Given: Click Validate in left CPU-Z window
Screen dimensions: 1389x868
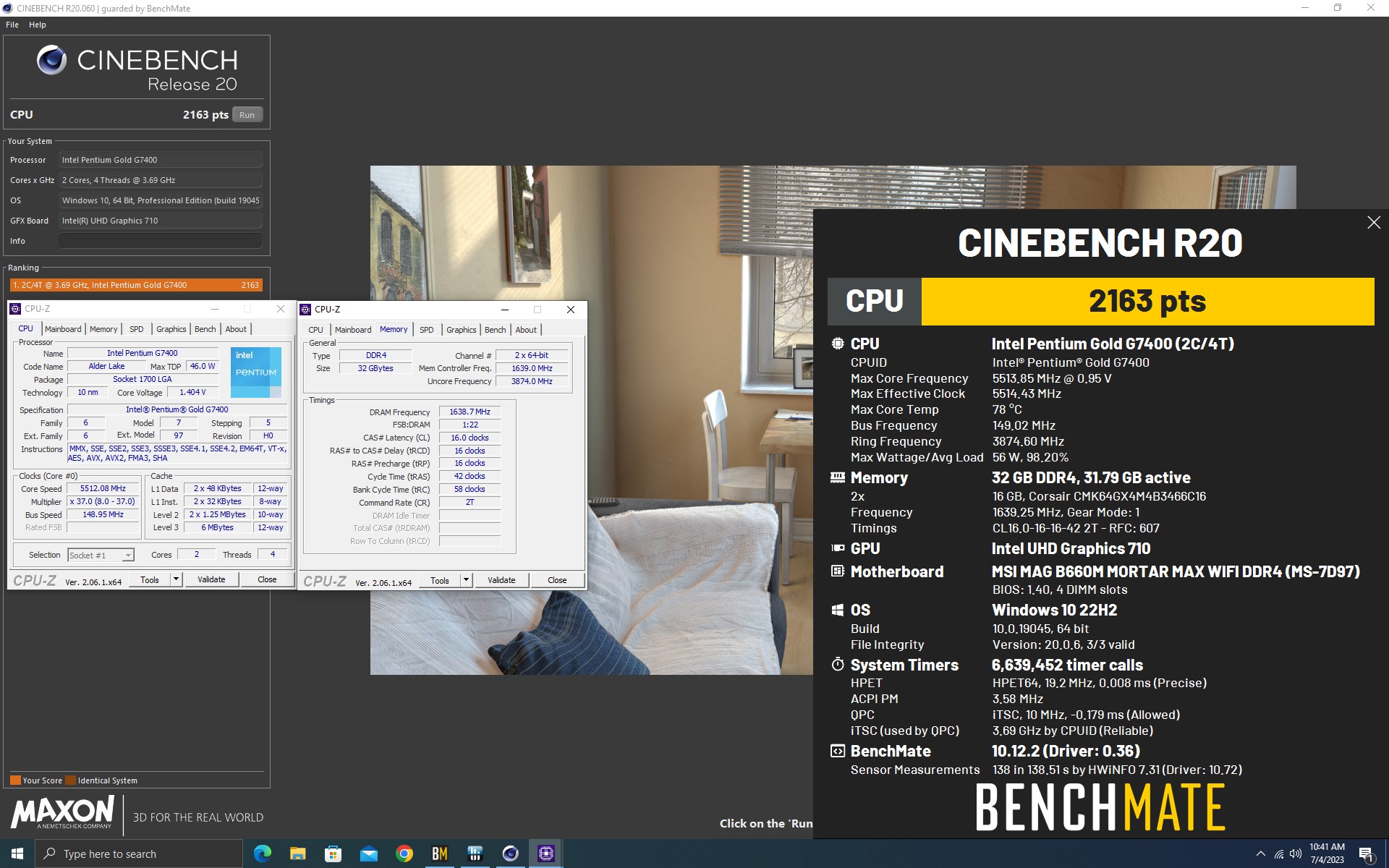Looking at the screenshot, I should tap(211, 579).
